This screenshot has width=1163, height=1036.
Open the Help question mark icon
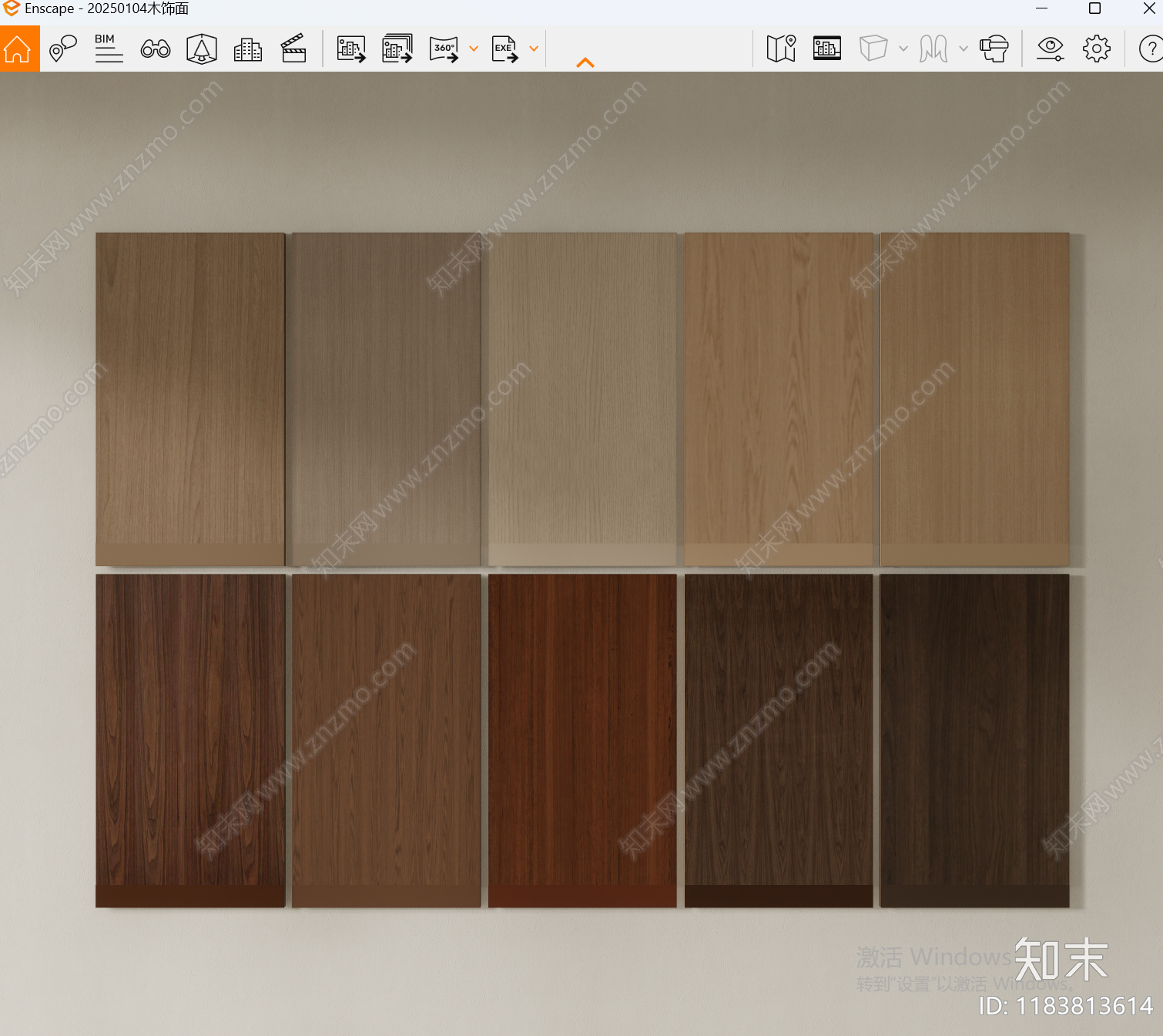click(x=1151, y=49)
